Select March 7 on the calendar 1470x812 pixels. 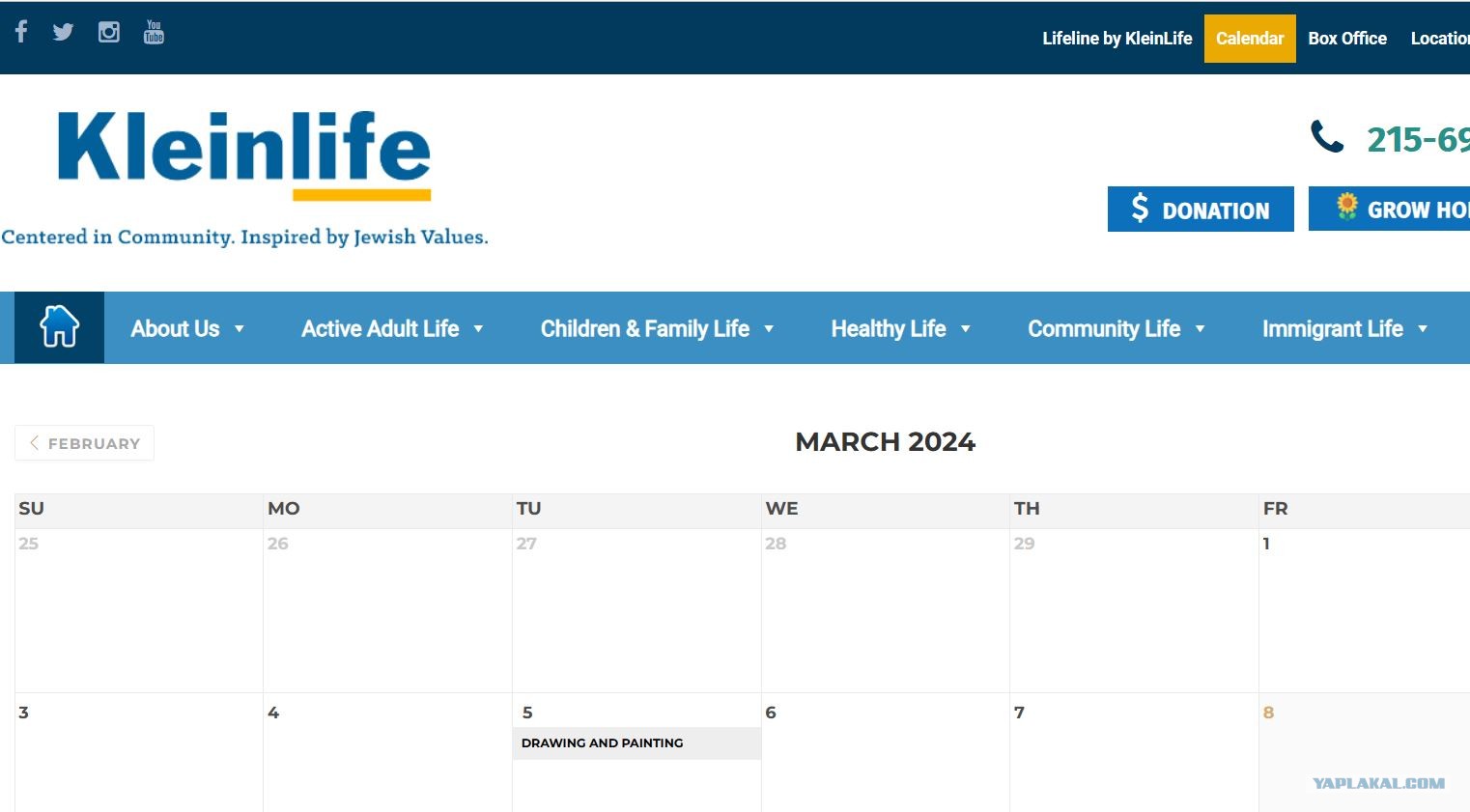(1019, 713)
